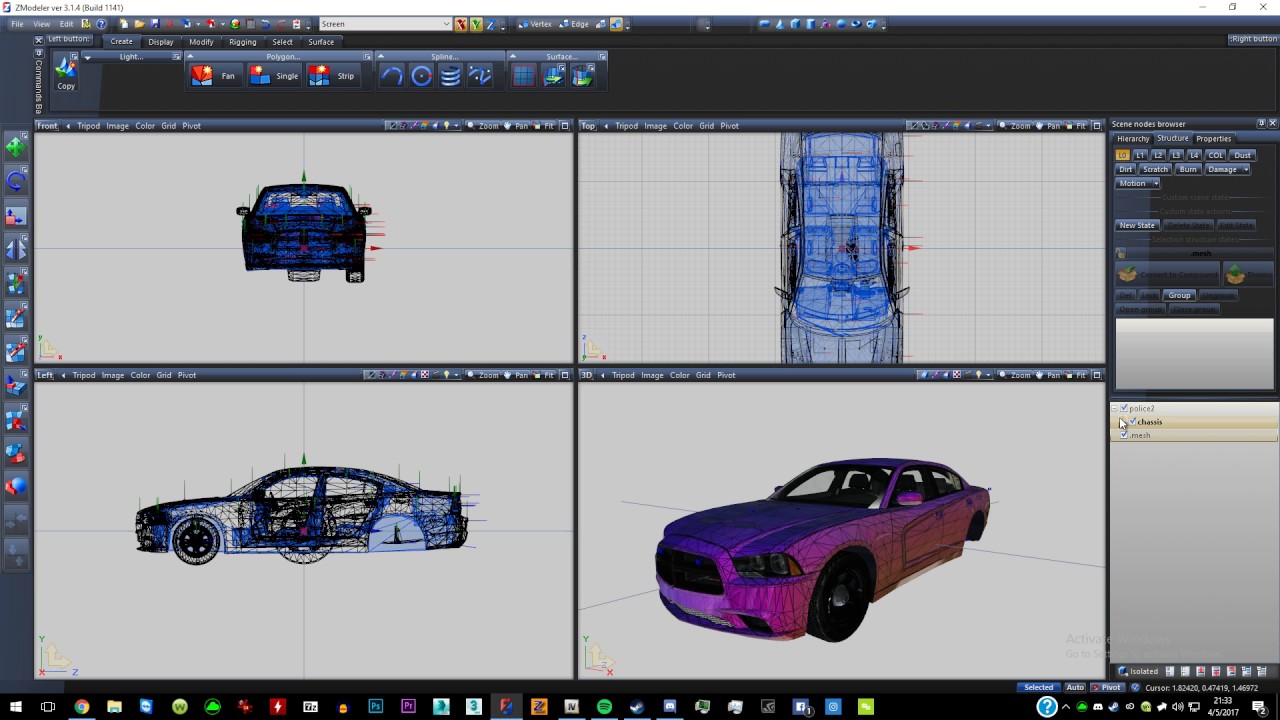Toggle visibility checkbox of .mesh node
This screenshot has width=1280, height=720.
(1124, 435)
